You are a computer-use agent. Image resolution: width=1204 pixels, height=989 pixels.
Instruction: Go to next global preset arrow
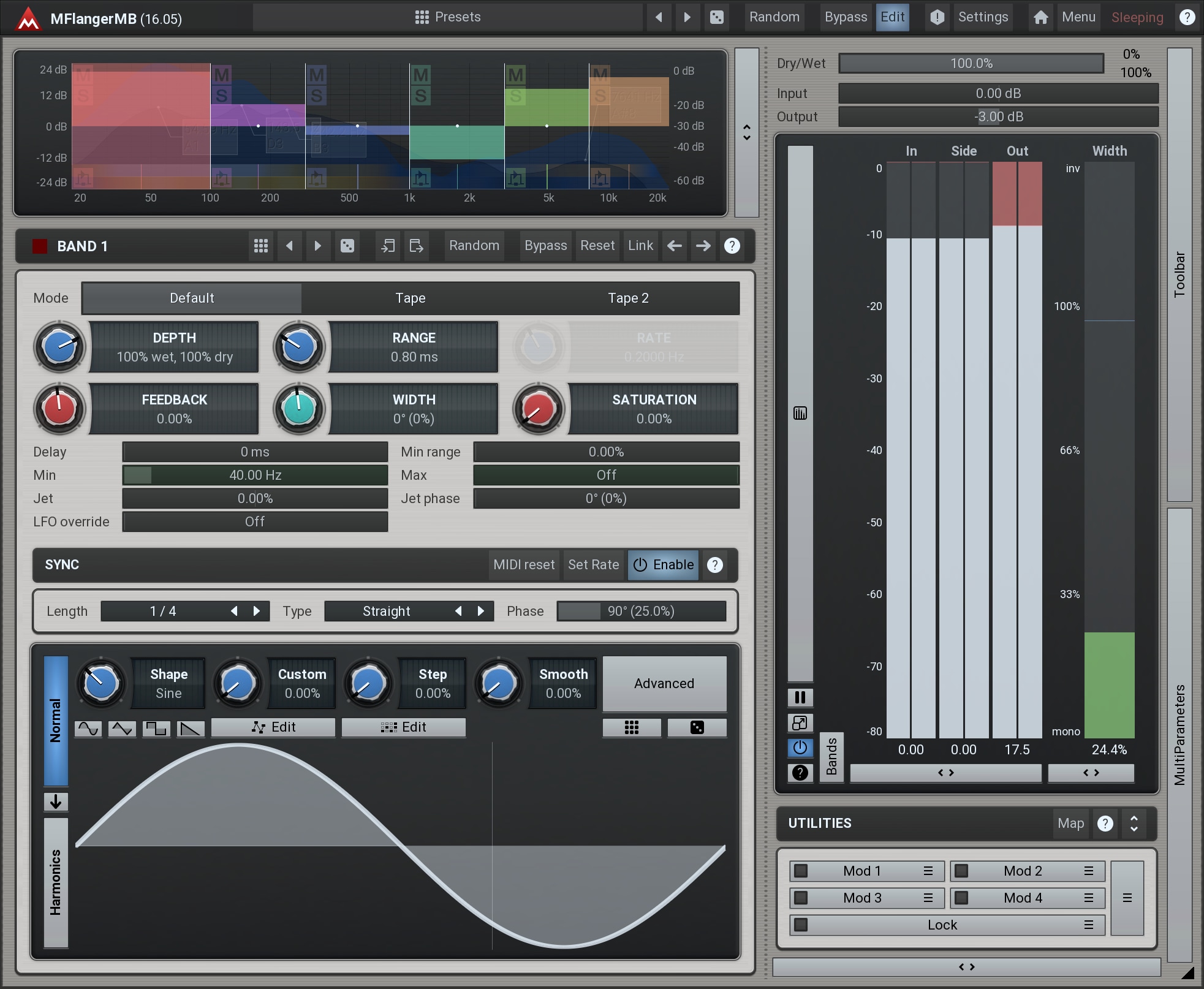tap(687, 17)
